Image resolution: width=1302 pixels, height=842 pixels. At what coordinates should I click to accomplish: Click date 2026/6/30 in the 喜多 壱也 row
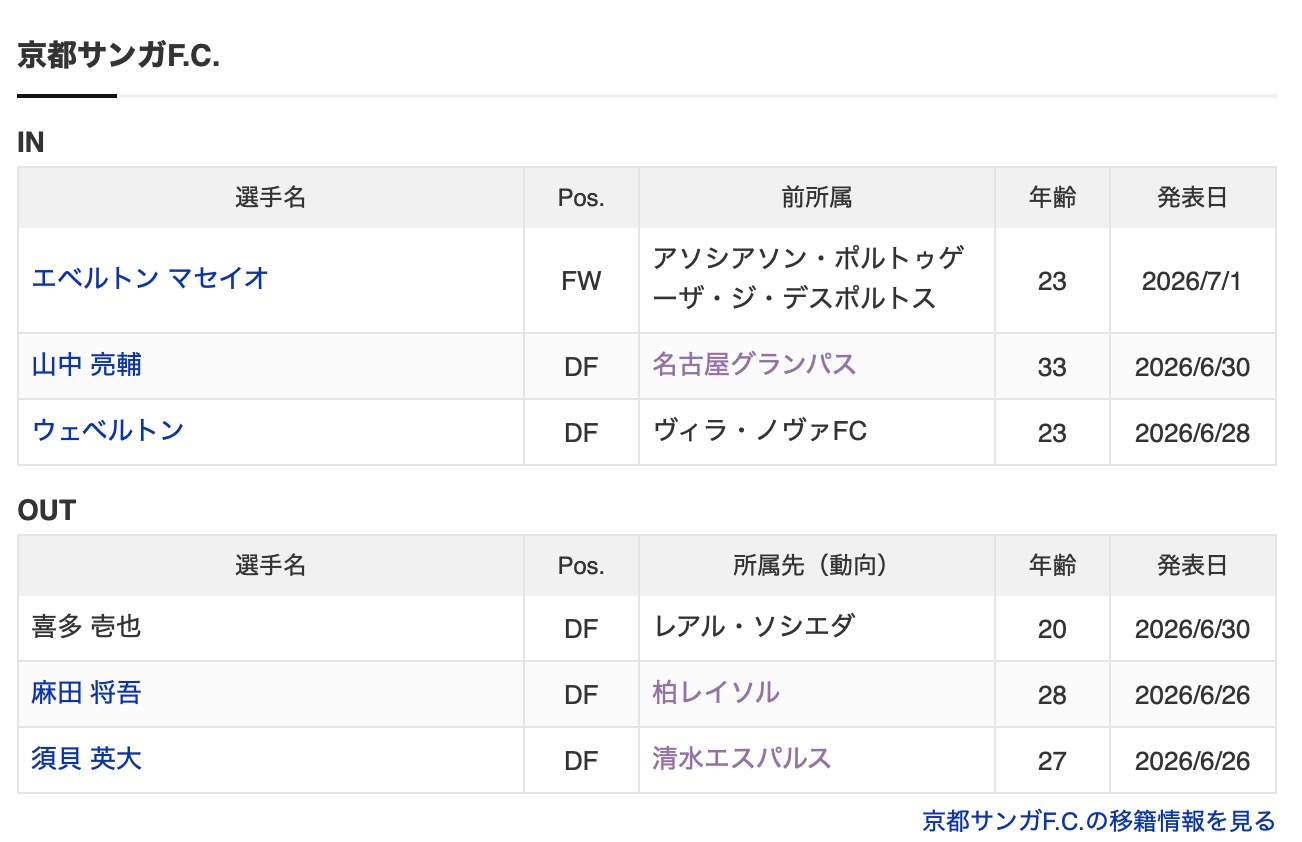click(x=1192, y=629)
